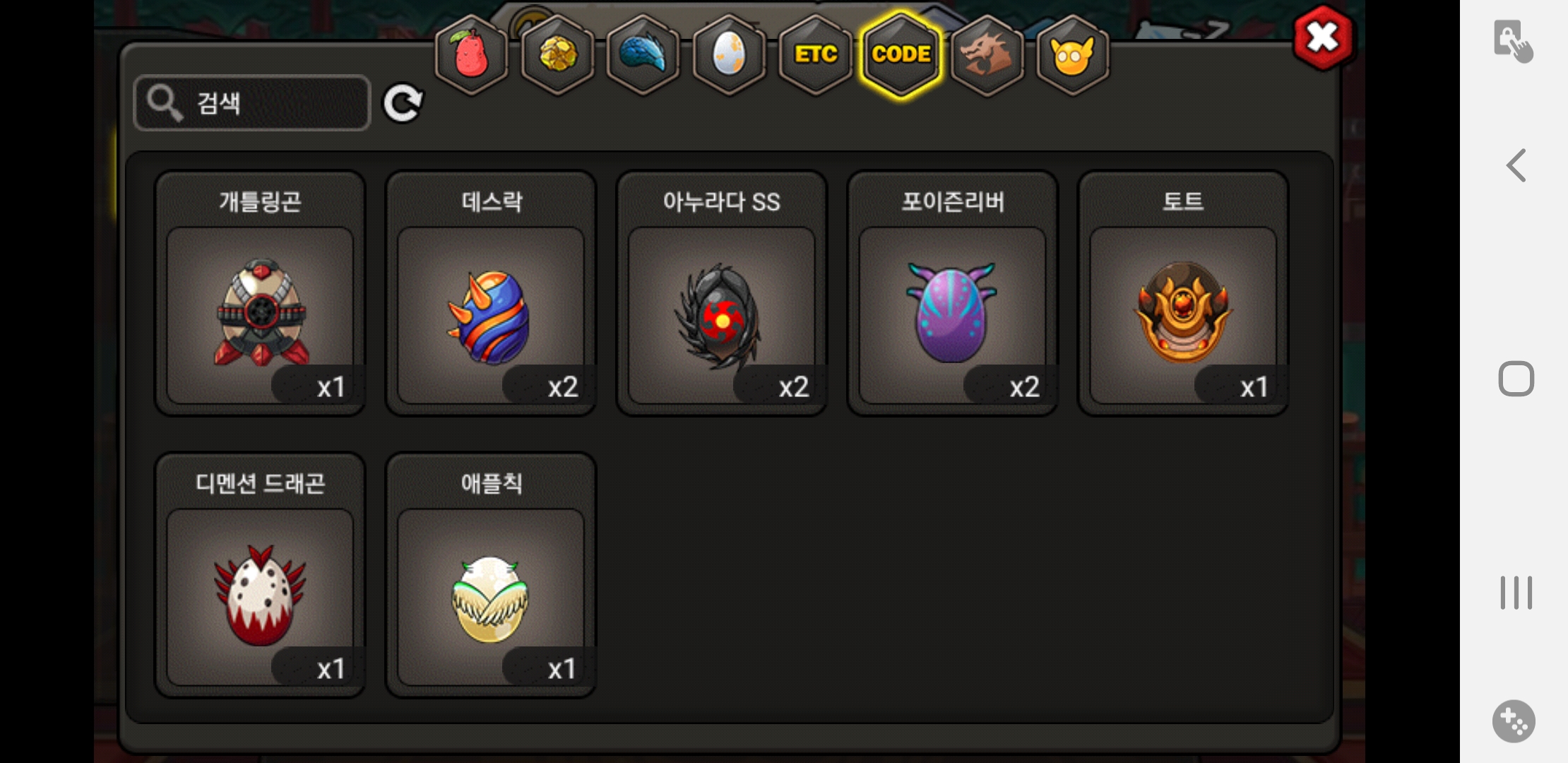
Task: Choose the 토트 golden egg
Action: click(1183, 293)
